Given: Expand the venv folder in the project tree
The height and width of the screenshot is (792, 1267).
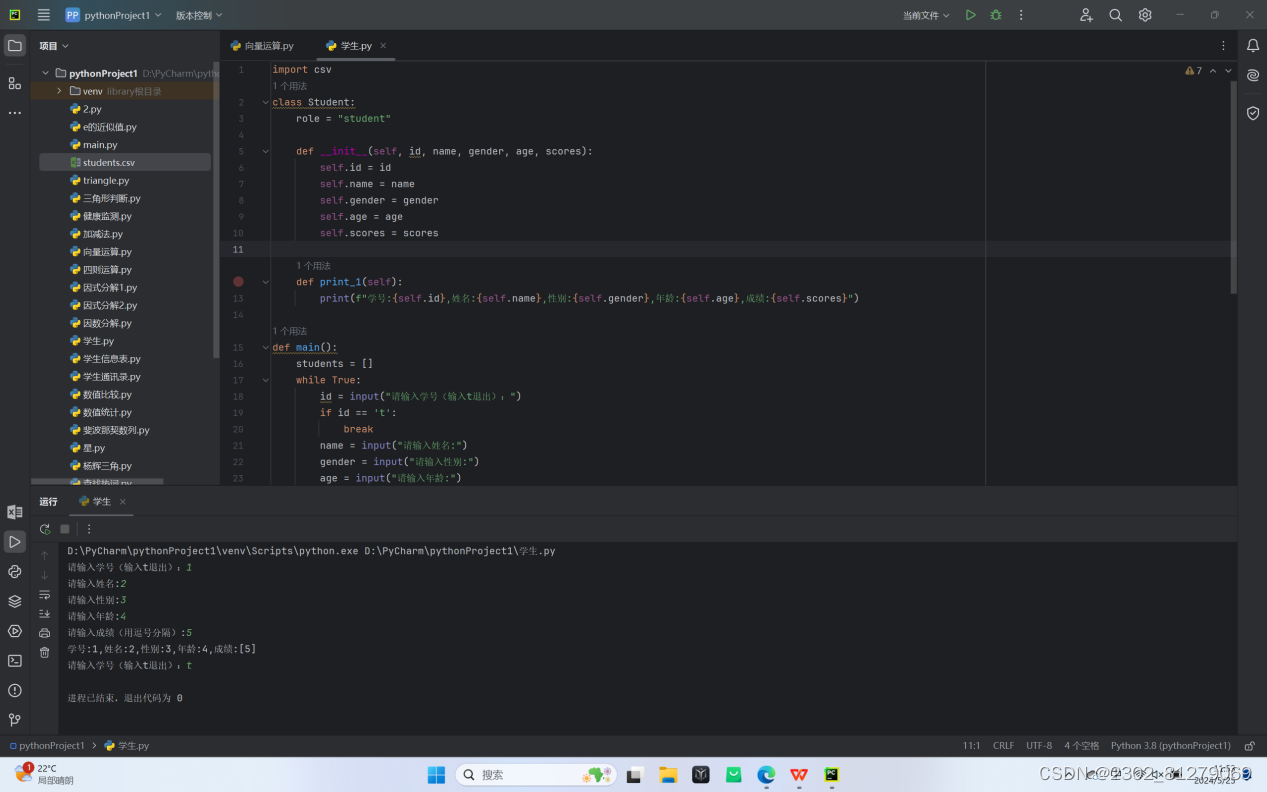Looking at the screenshot, I should click(58, 89).
